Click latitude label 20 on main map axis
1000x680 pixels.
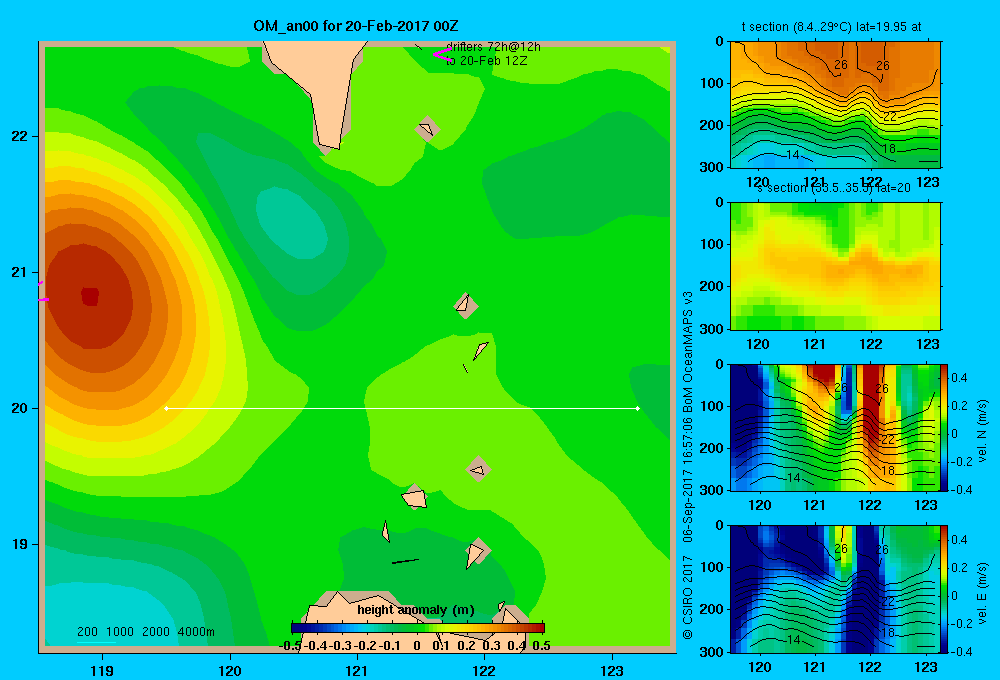[20, 408]
